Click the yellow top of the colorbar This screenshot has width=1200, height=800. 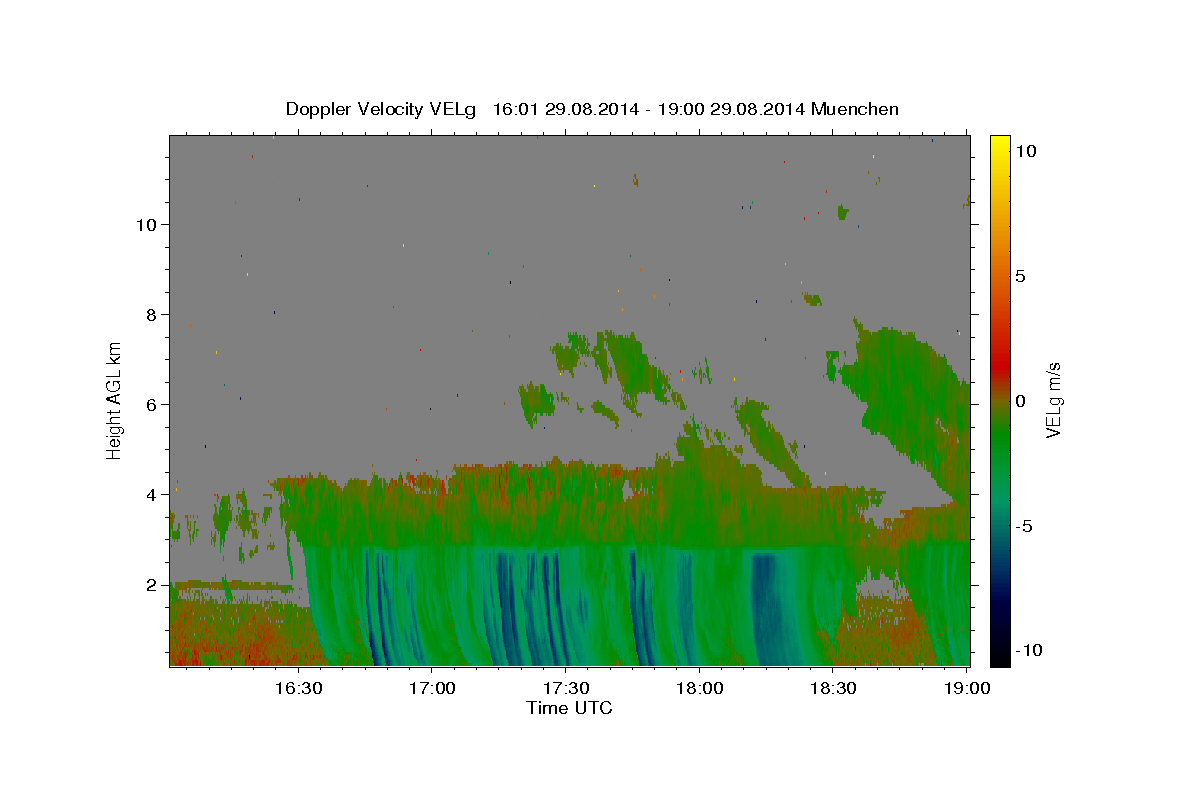coord(999,145)
